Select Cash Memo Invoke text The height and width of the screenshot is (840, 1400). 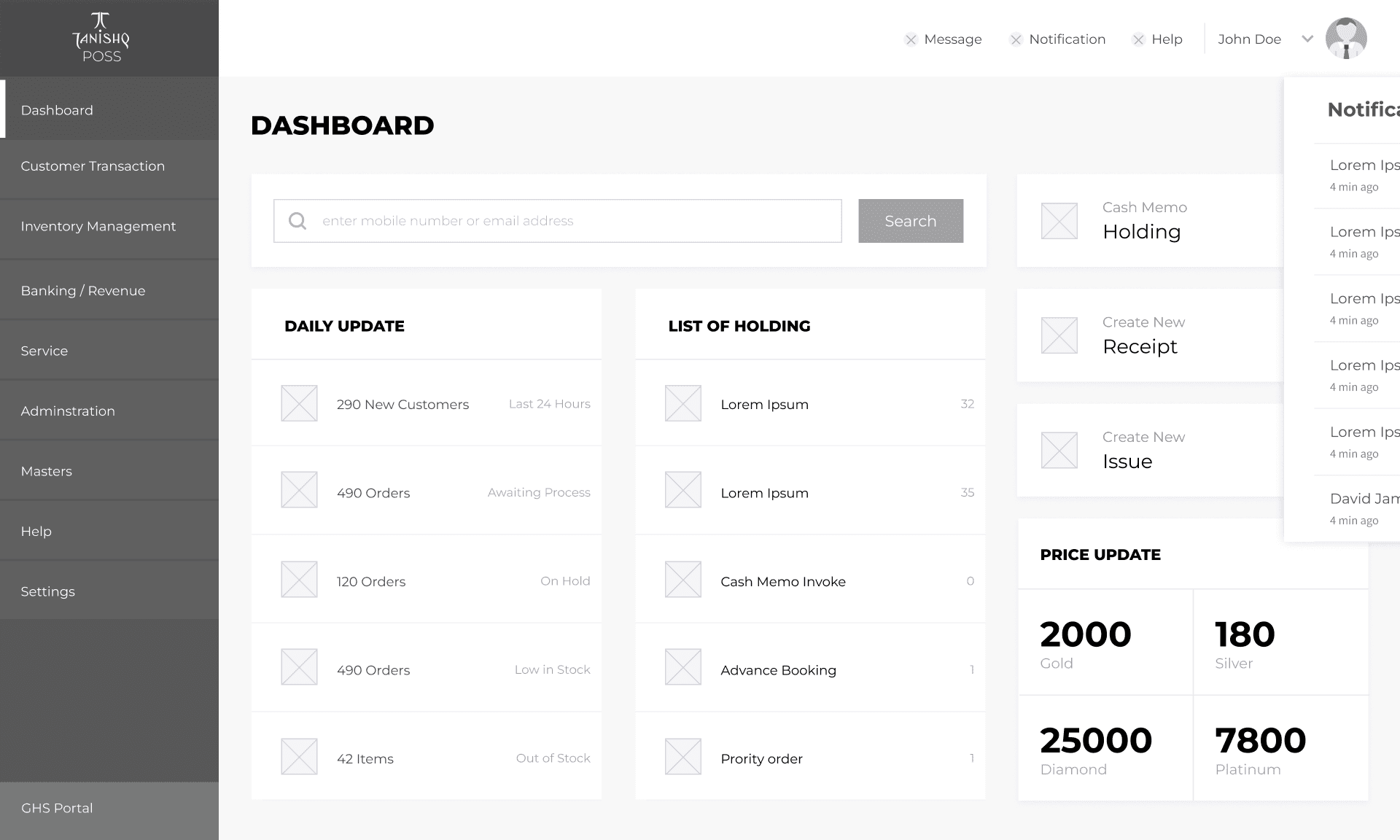pos(783,582)
